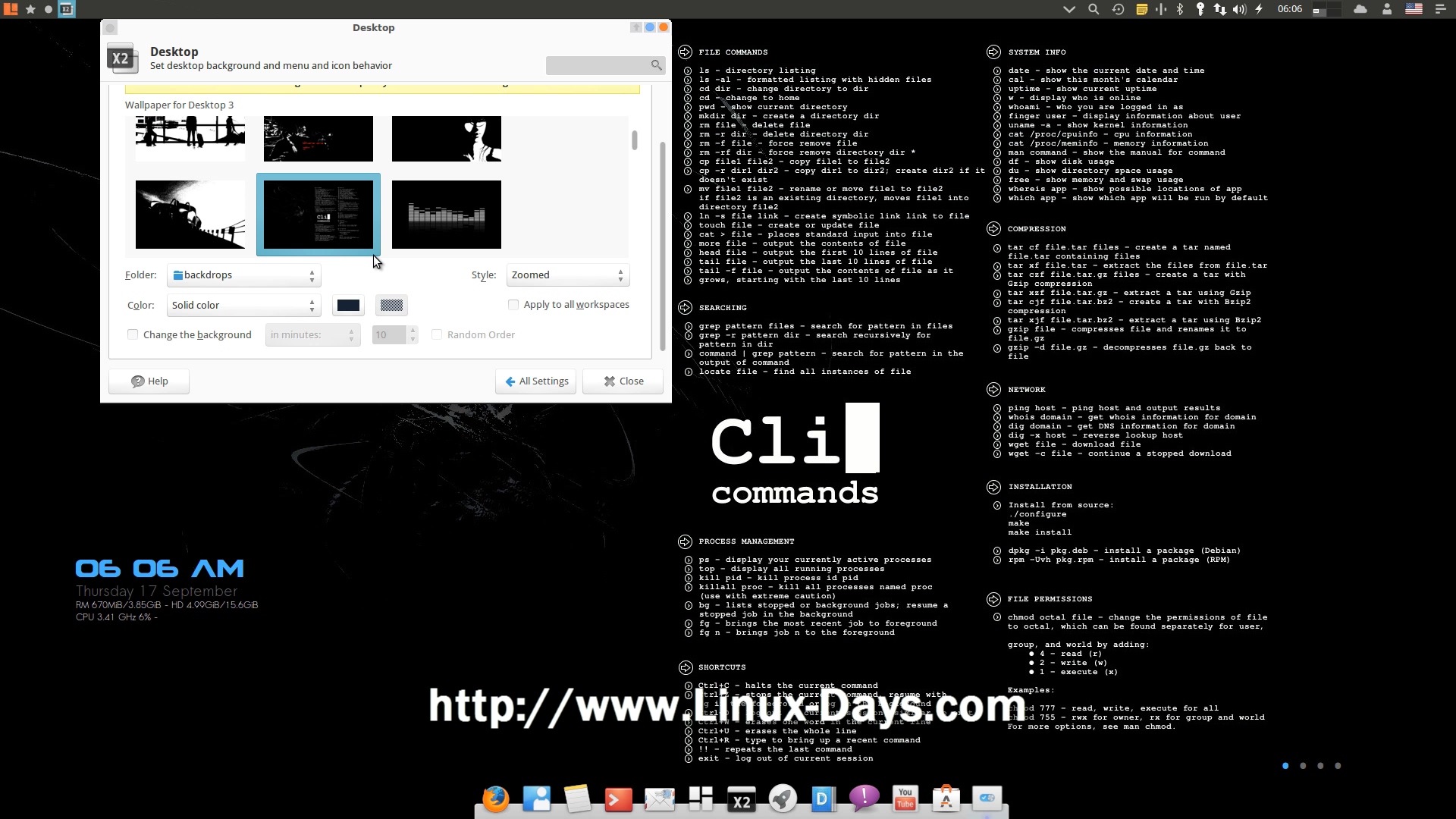Open the Color dropdown set to Solid color
Screen dimensions: 1456x819
point(243,305)
